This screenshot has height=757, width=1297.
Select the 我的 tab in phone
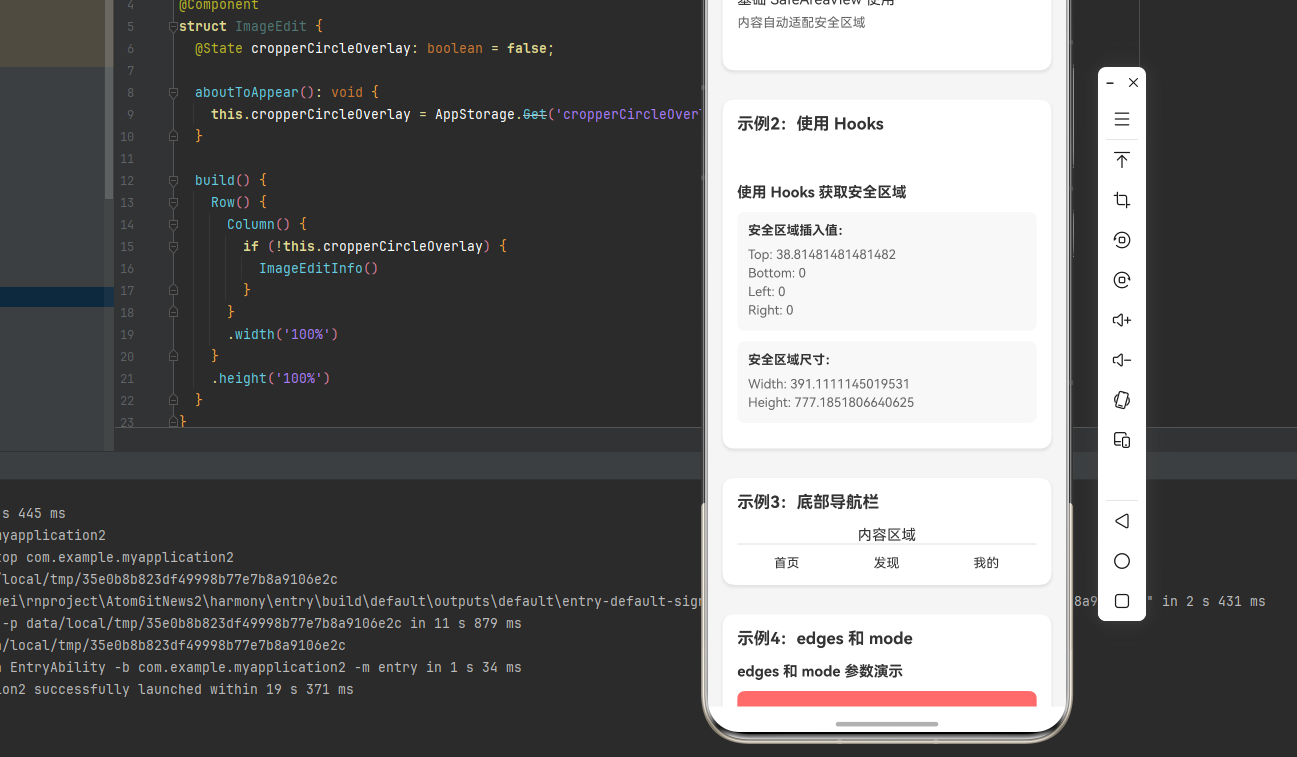click(x=986, y=563)
